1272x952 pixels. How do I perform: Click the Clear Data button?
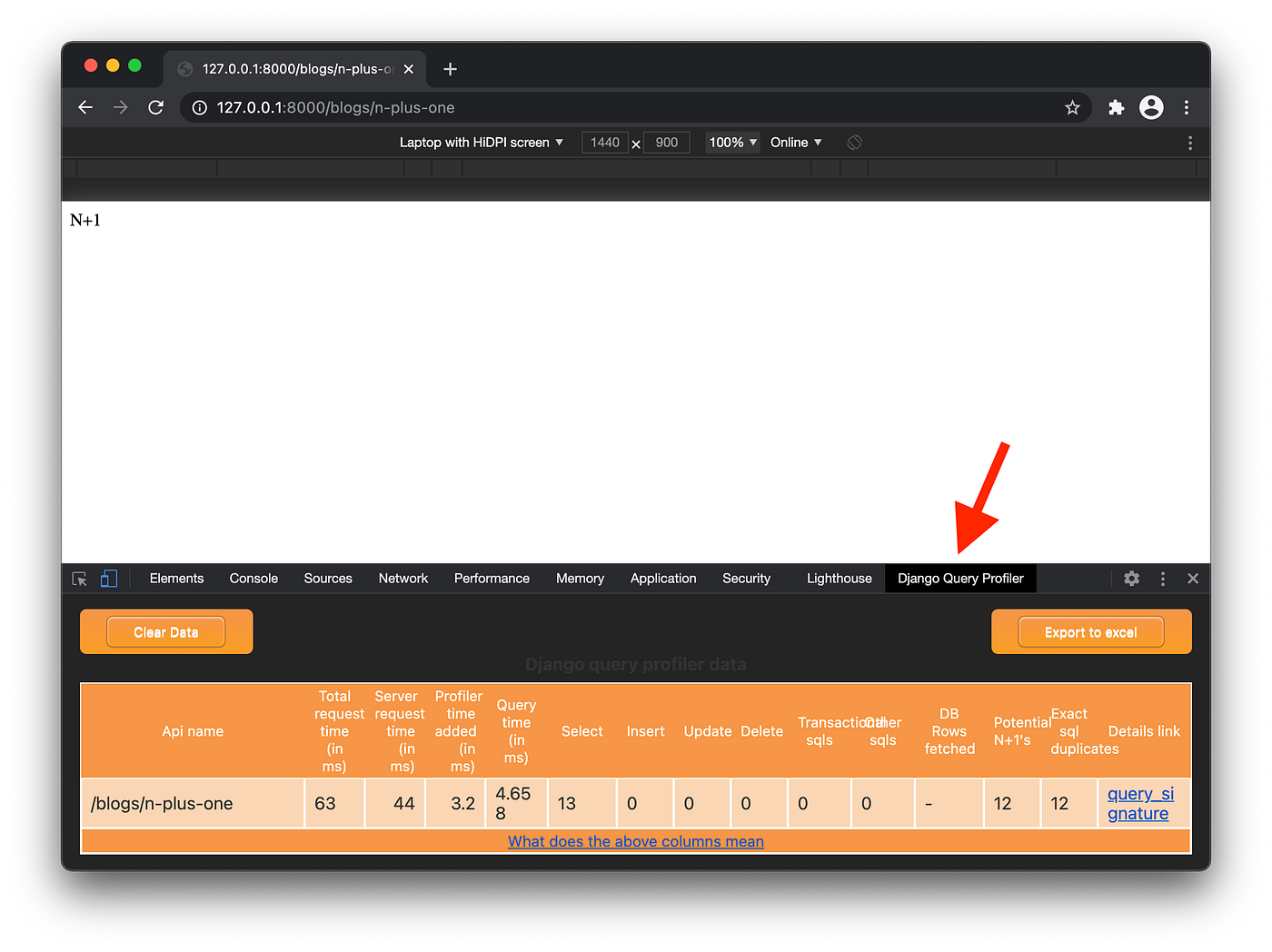click(166, 632)
